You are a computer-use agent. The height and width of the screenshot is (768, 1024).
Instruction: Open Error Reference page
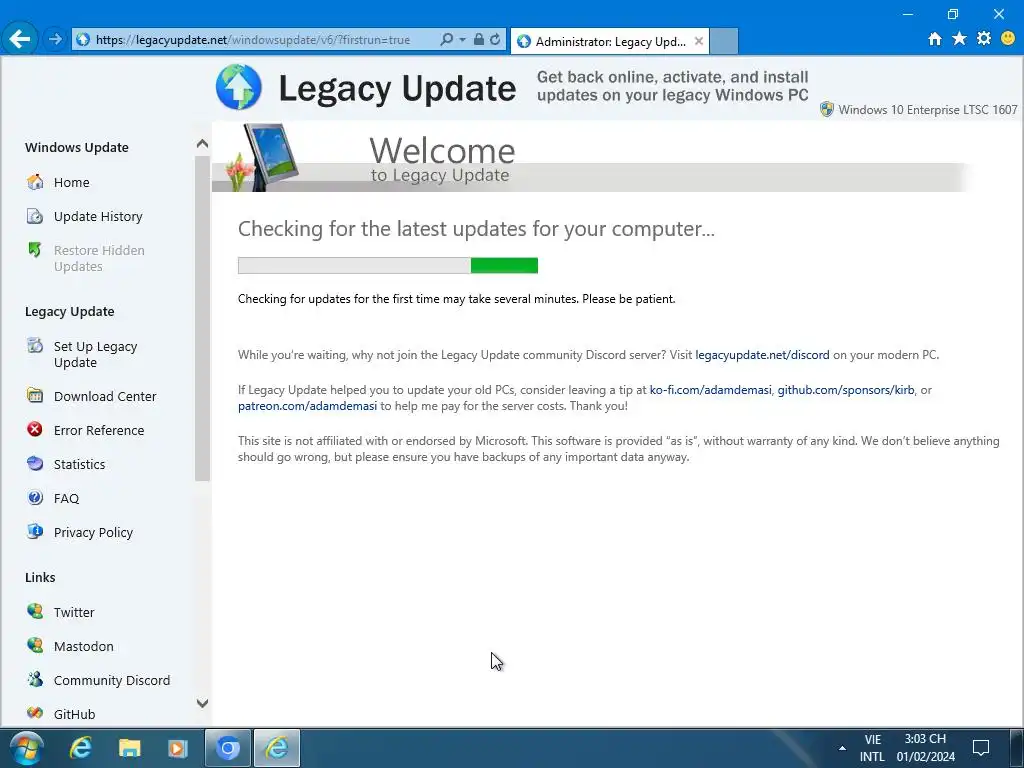click(x=99, y=430)
